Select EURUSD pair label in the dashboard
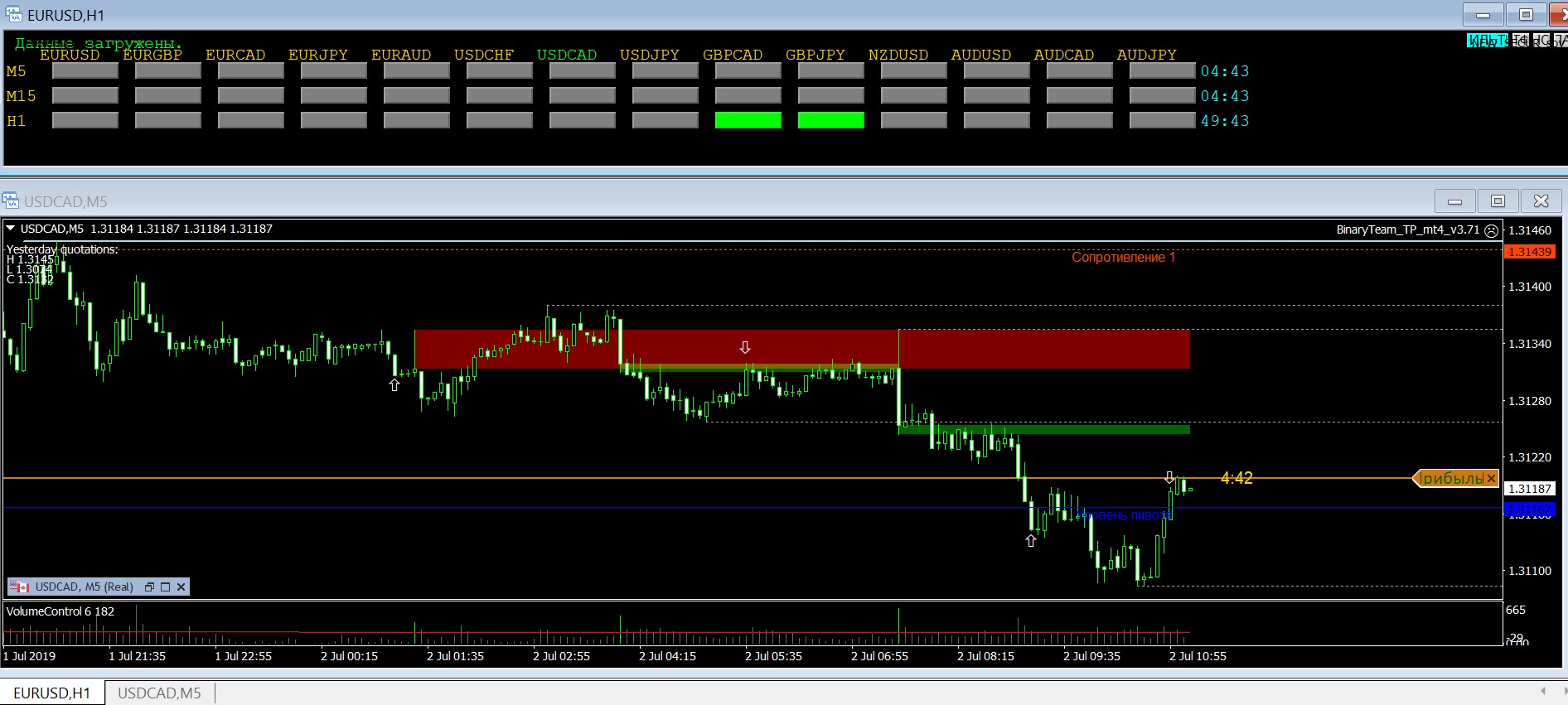The width and height of the screenshot is (1568, 705). 70,55
